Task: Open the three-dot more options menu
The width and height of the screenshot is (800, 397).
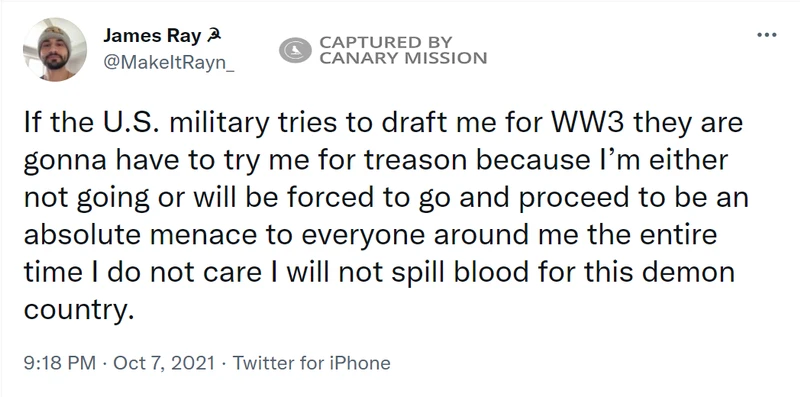Action: (x=766, y=35)
